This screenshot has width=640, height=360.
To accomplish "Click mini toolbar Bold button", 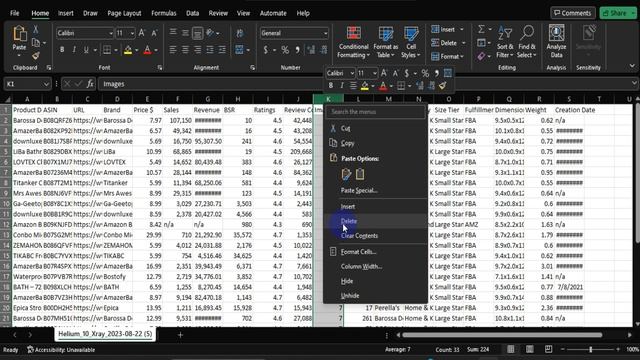I will tap(331, 86).
